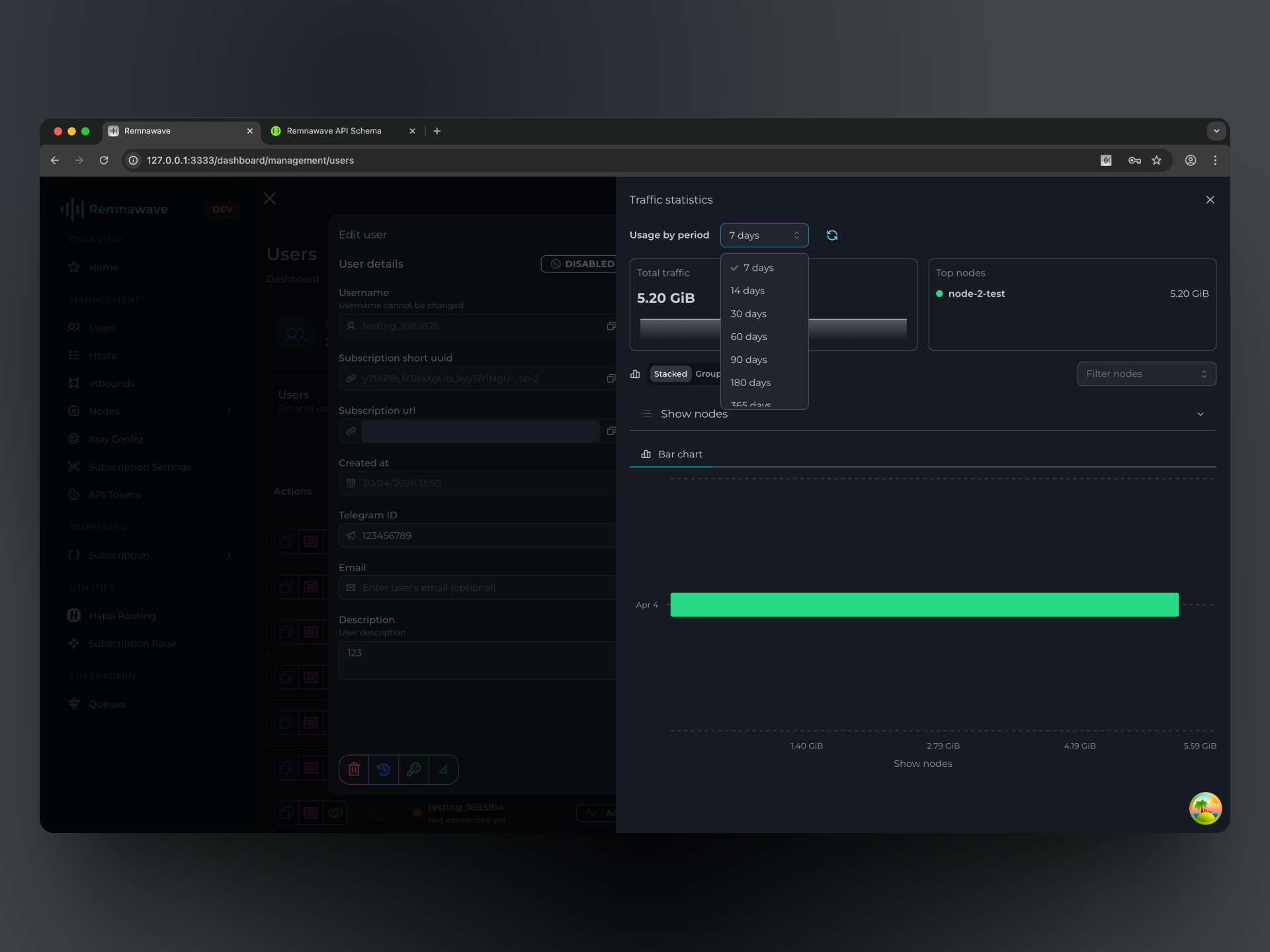Click the Happ Routing sidebar icon

click(x=74, y=615)
